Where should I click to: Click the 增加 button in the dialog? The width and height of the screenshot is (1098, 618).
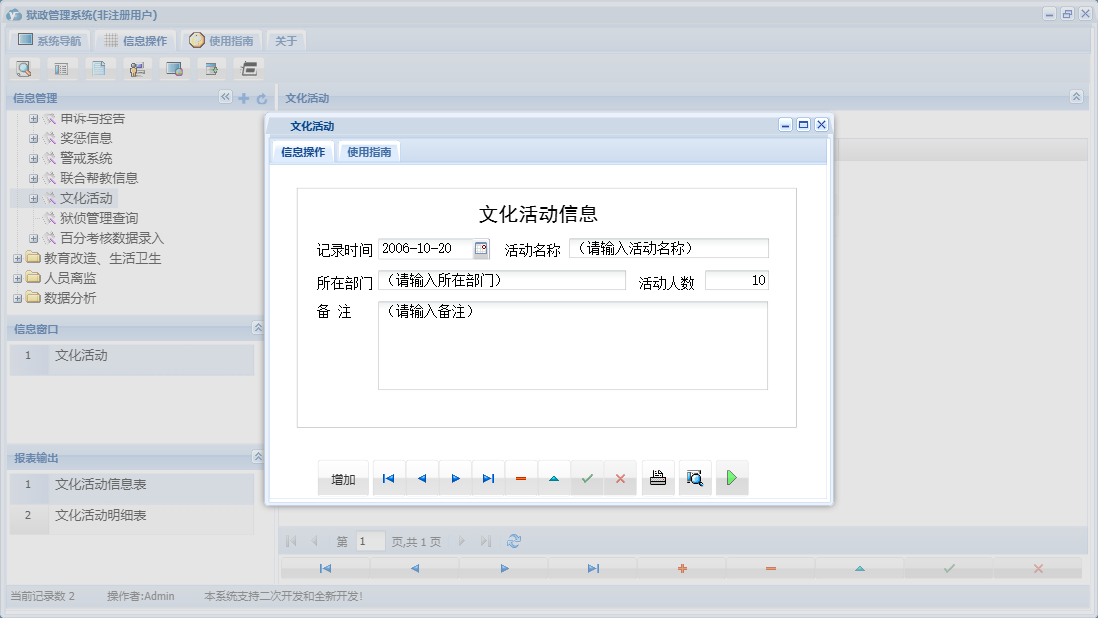pyautogui.click(x=343, y=478)
